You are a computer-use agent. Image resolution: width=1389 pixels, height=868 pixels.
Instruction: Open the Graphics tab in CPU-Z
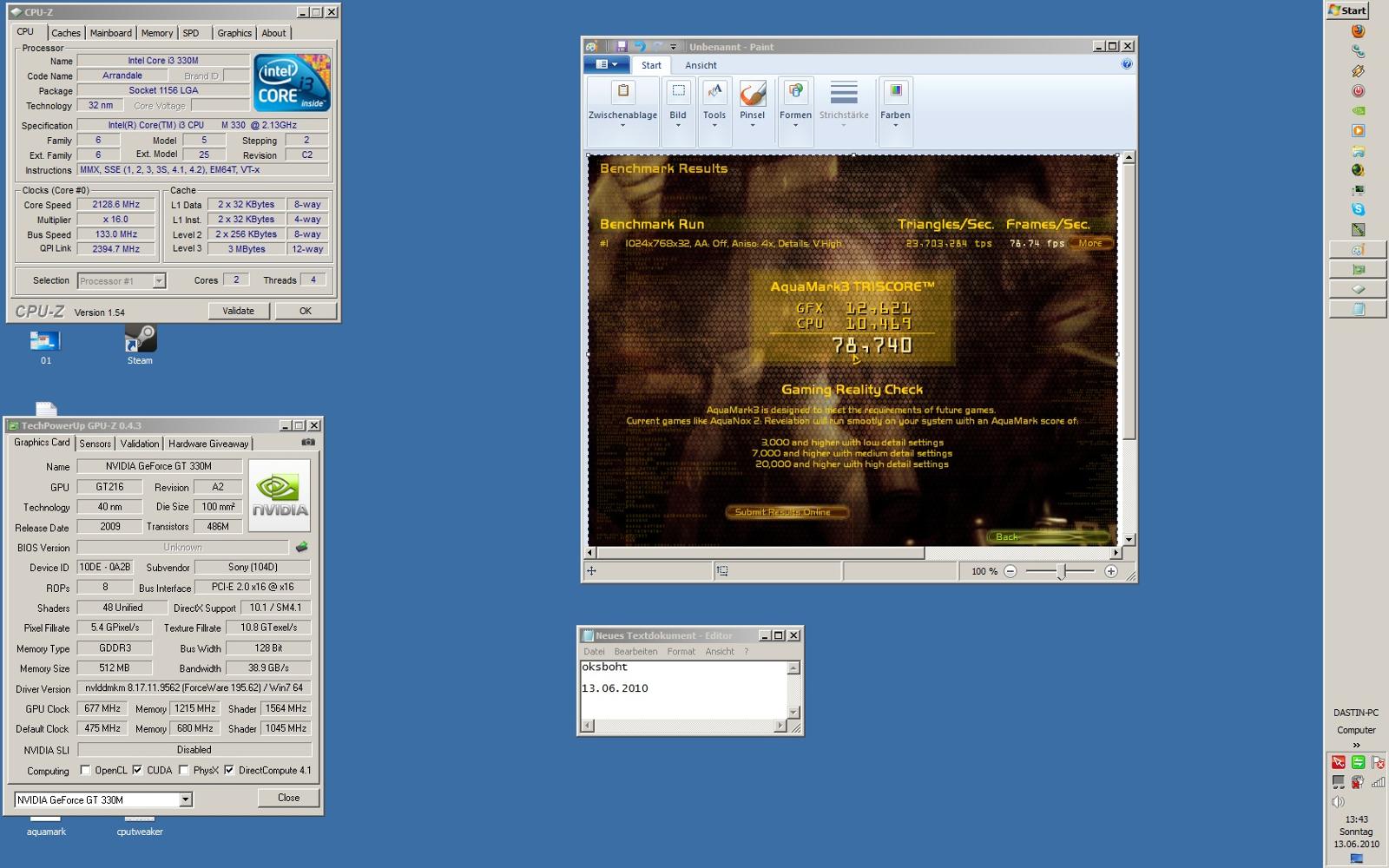234,33
